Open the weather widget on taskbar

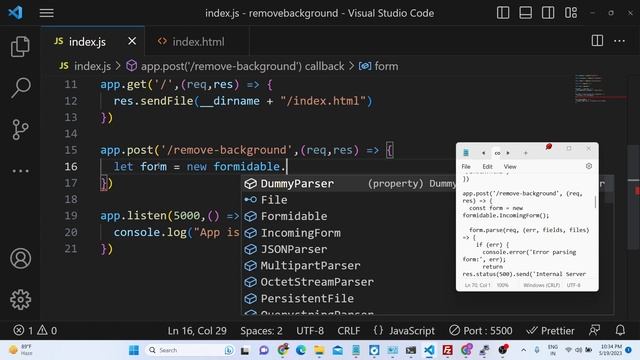pos(21,350)
